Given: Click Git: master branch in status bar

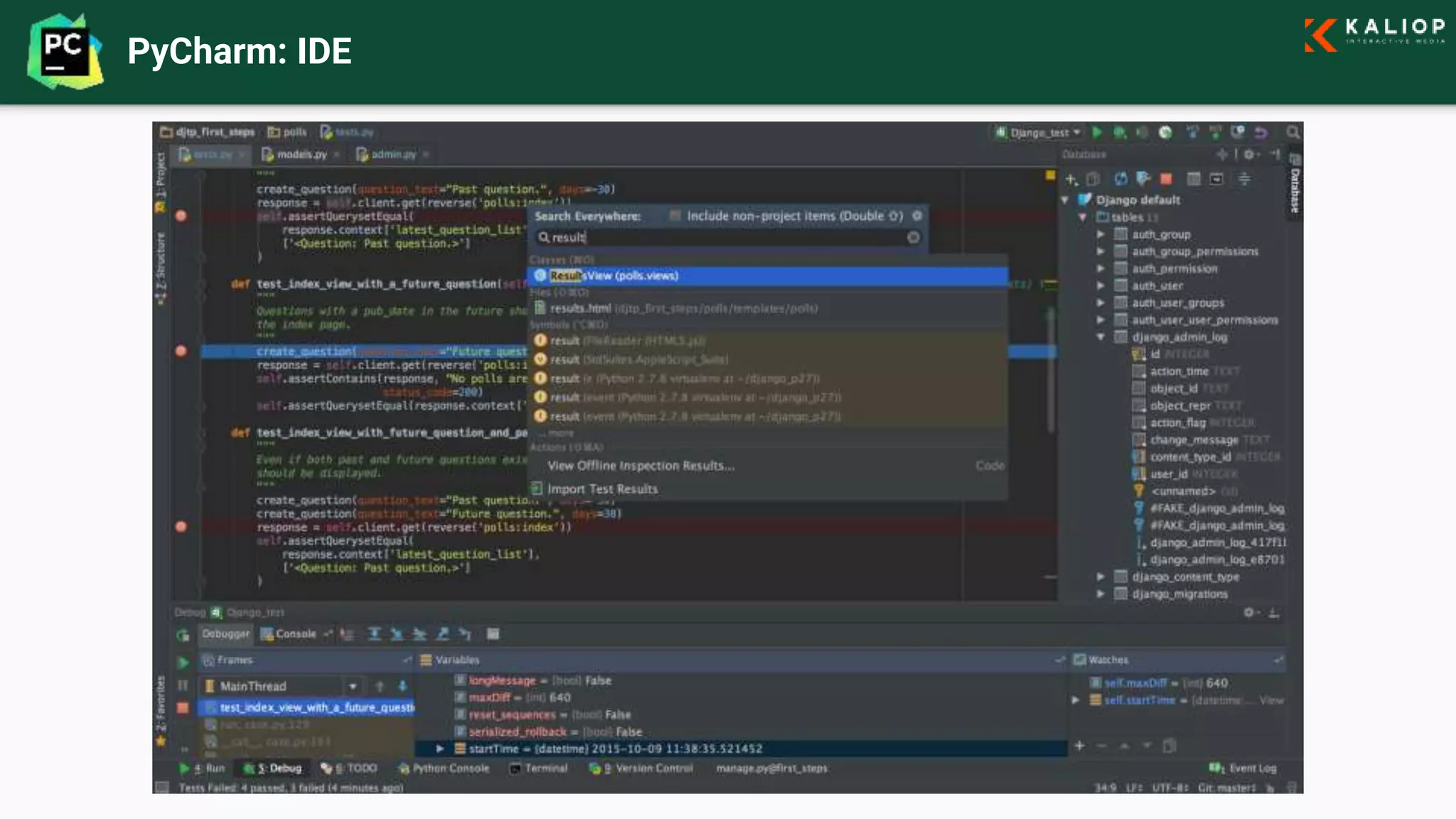Looking at the screenshot, I should click(1226, 788).
